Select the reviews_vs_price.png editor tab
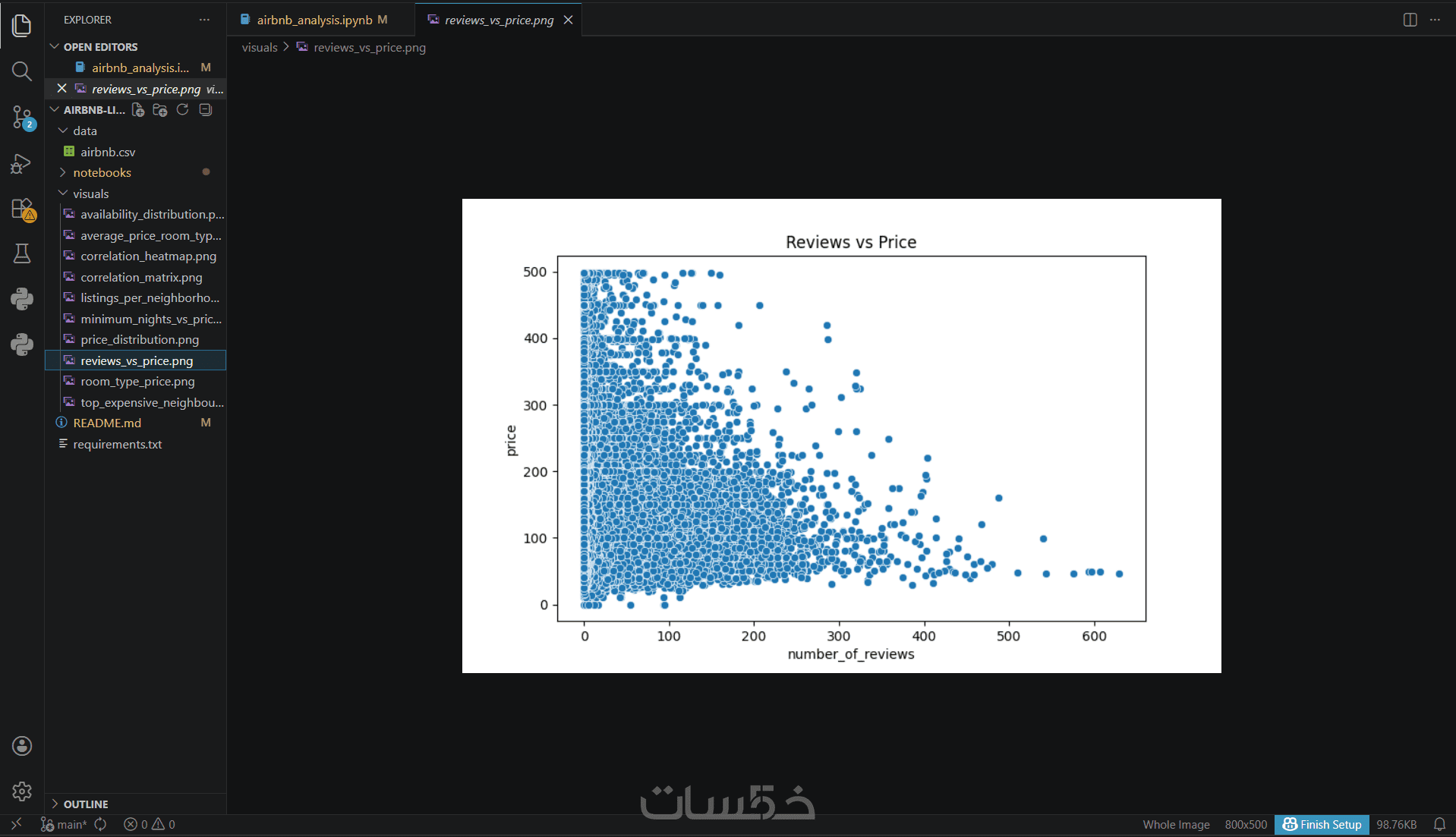 click(x=499, y=20)
